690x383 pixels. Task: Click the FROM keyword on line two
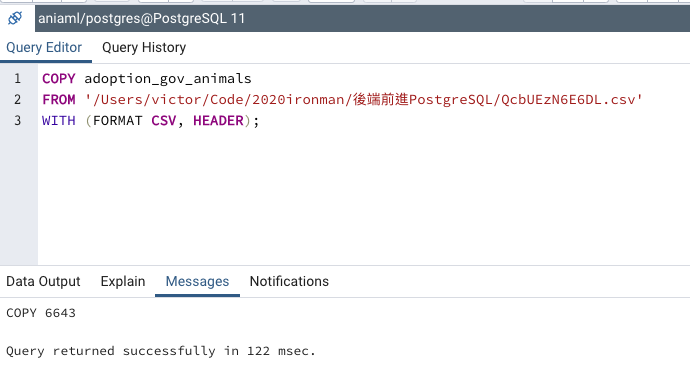point(59,99)
